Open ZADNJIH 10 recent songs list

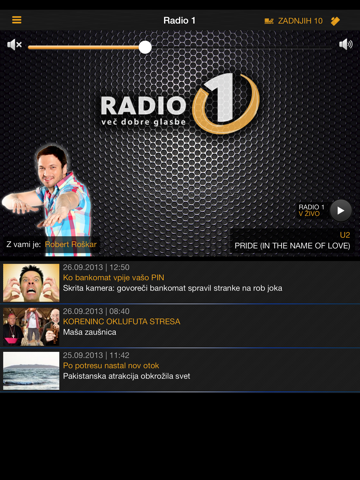pyautogui.click(x=300, y=21)
